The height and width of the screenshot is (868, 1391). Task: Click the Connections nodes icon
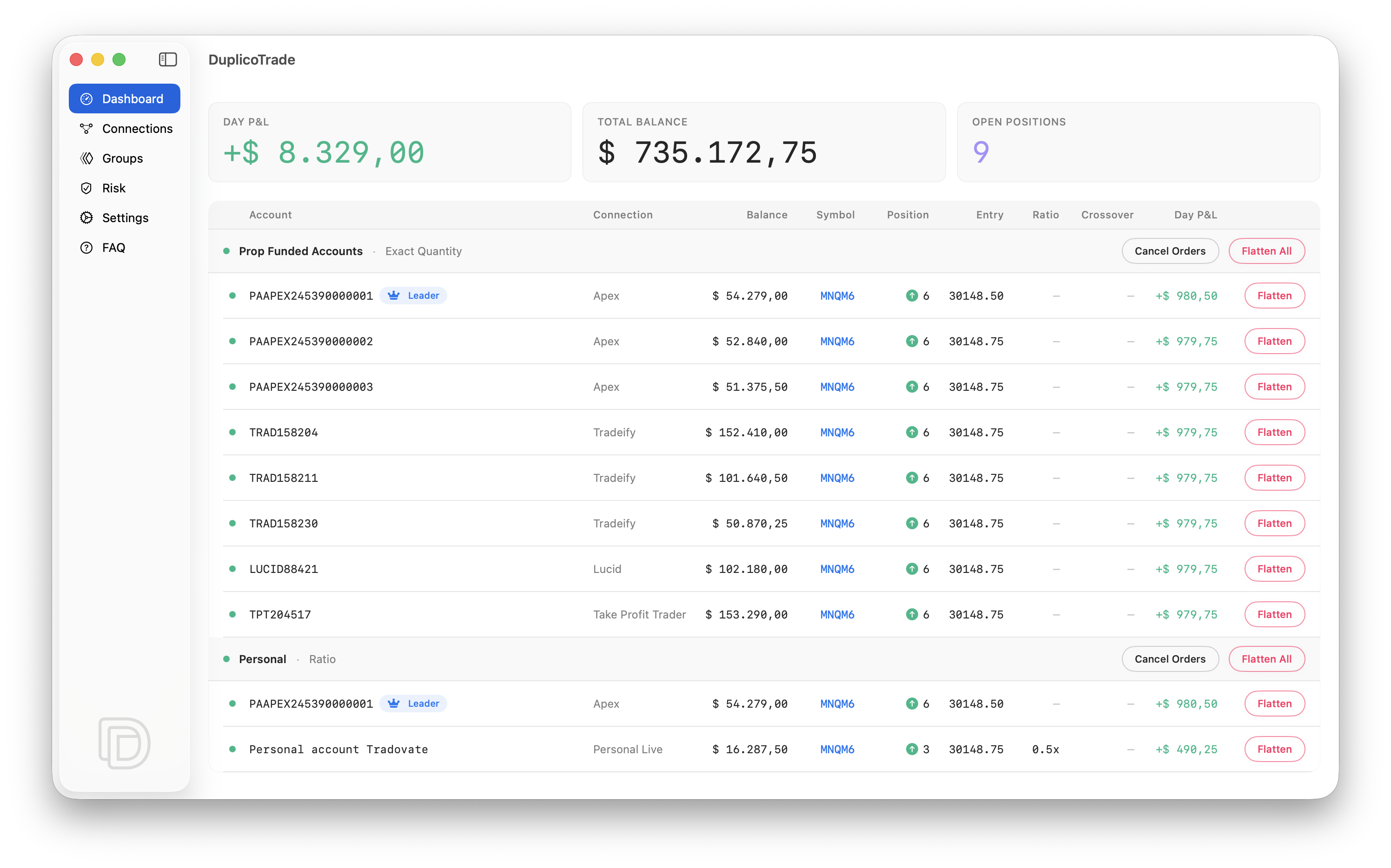pos(86,129)
